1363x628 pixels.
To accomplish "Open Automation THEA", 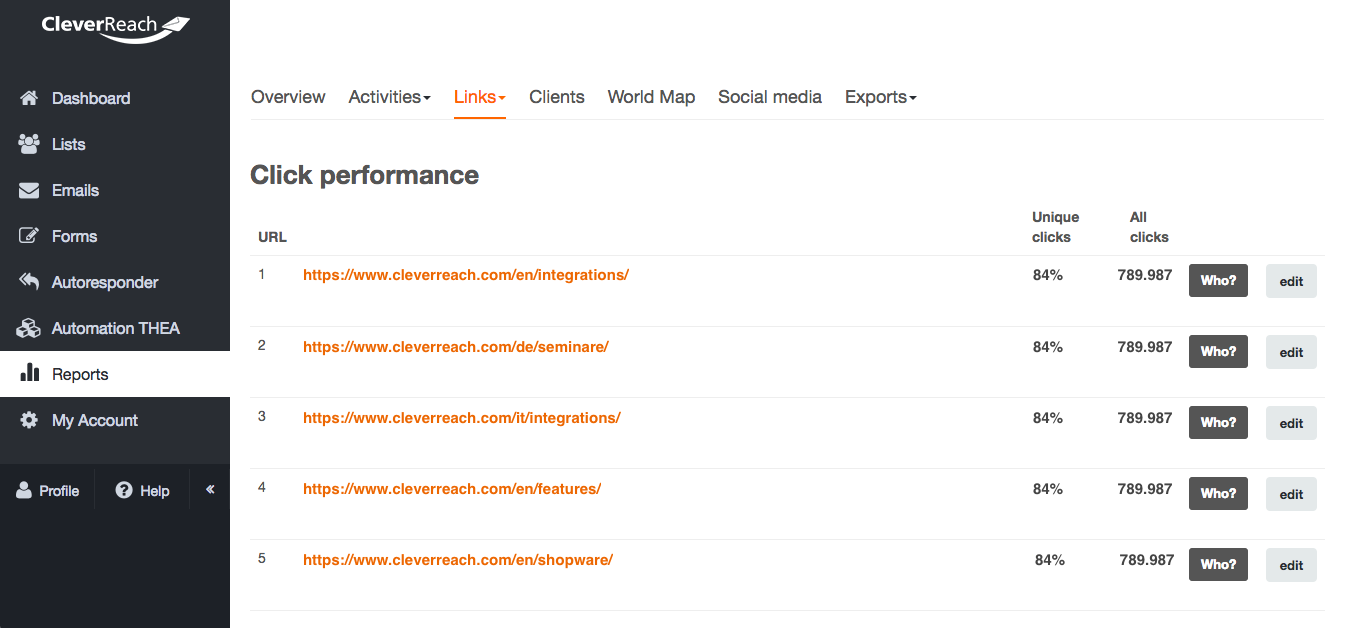I will (115, 328).
